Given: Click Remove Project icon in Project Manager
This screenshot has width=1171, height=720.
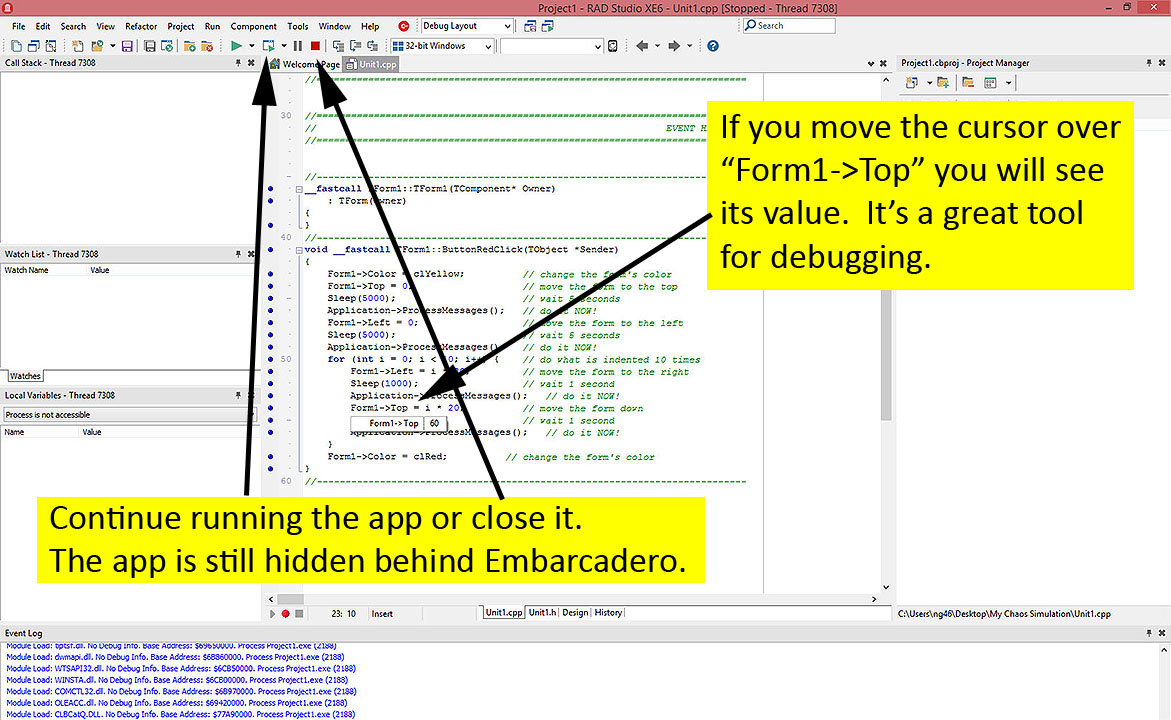Looking at the screenshot, I should [x=968, y=83].
